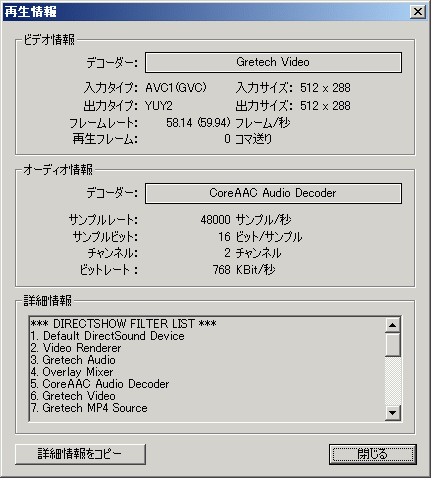Click the 入力サイズ value 512 x 288

pyautogui.click(x=325, y=88)
